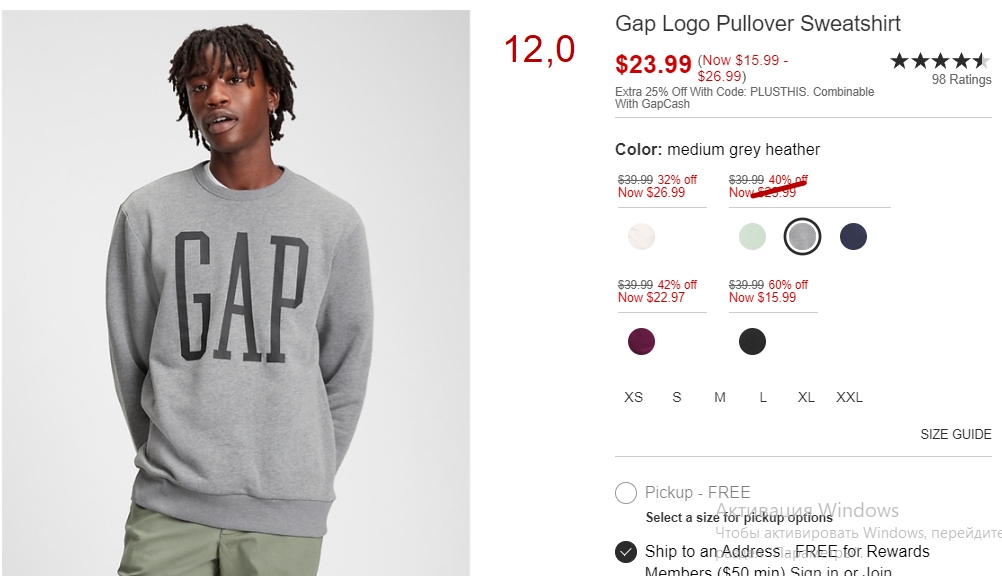Viewport: 1002px width, 576px height.
Task: Click the model product photo
Action: click(236, 293)
